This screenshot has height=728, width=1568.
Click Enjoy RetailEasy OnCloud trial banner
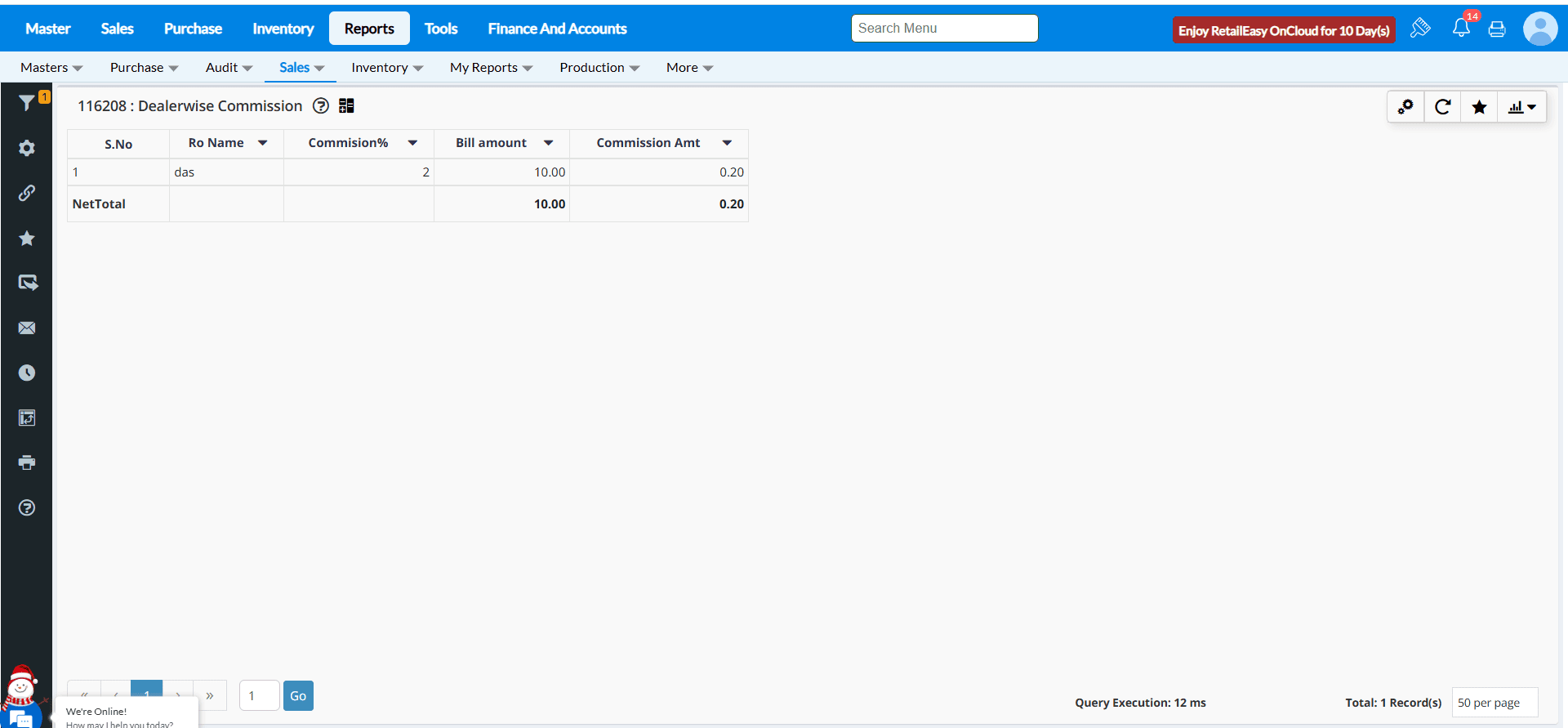pyautogui.click(x=1284, y=30)
